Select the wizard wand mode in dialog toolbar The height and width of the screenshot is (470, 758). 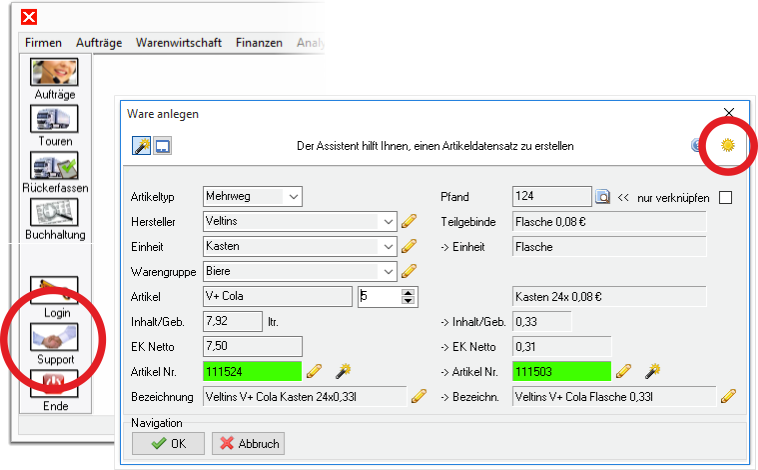pyautogui.click(x=142, y=146)
